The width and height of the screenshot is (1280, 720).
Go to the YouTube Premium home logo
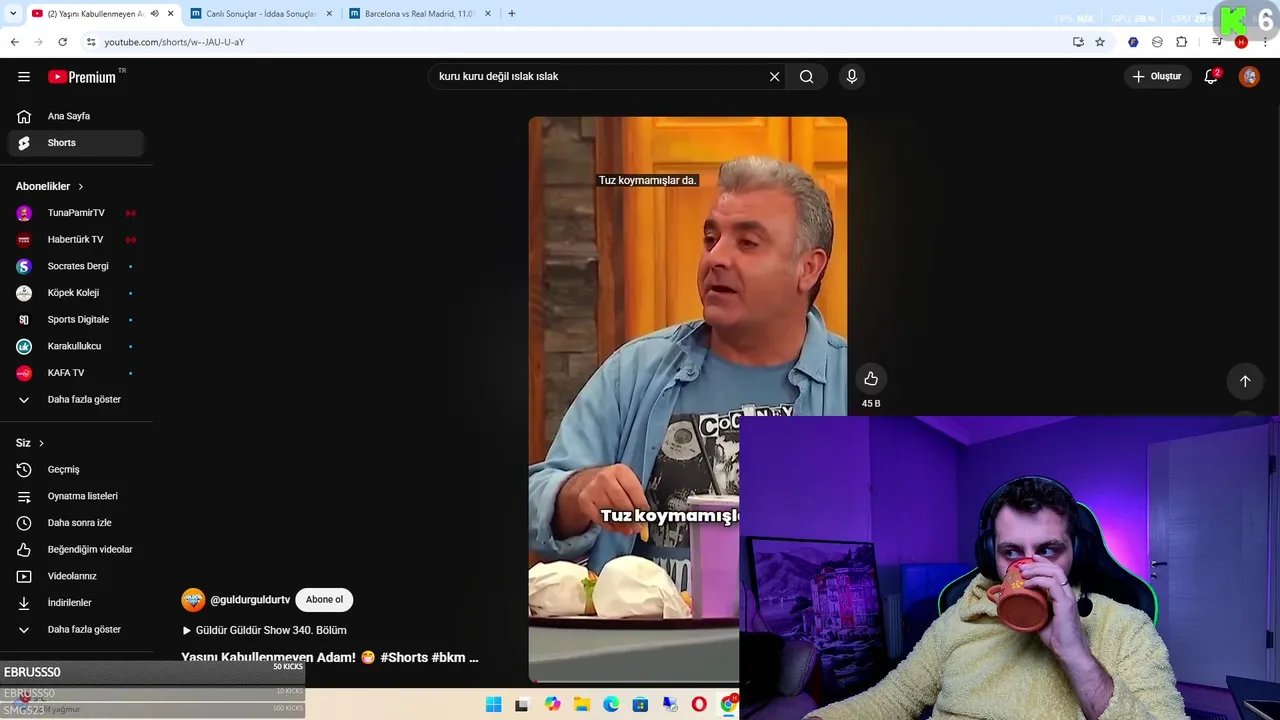click(84, 77)
